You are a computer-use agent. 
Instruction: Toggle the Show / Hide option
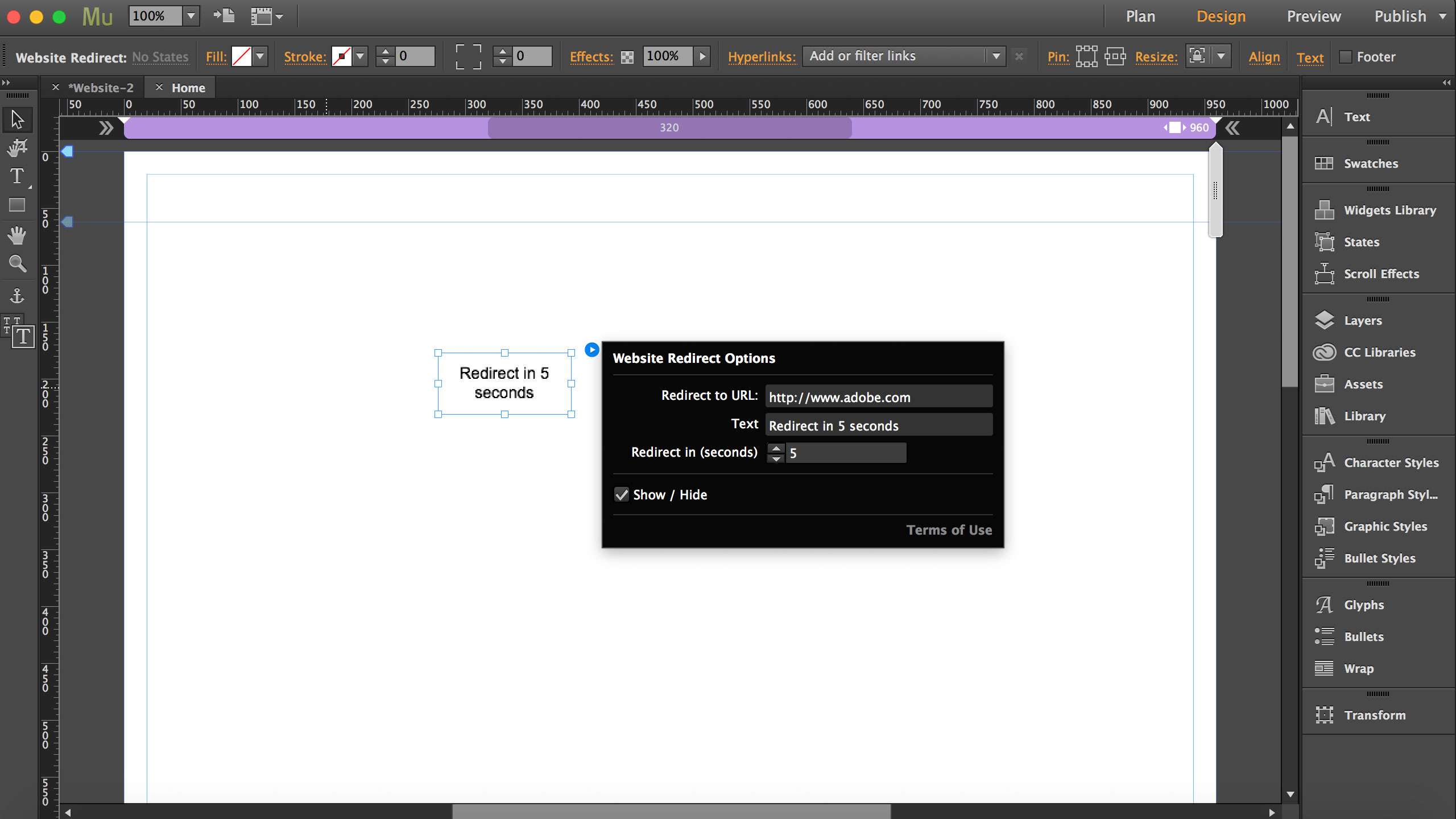tap(622, 494)
